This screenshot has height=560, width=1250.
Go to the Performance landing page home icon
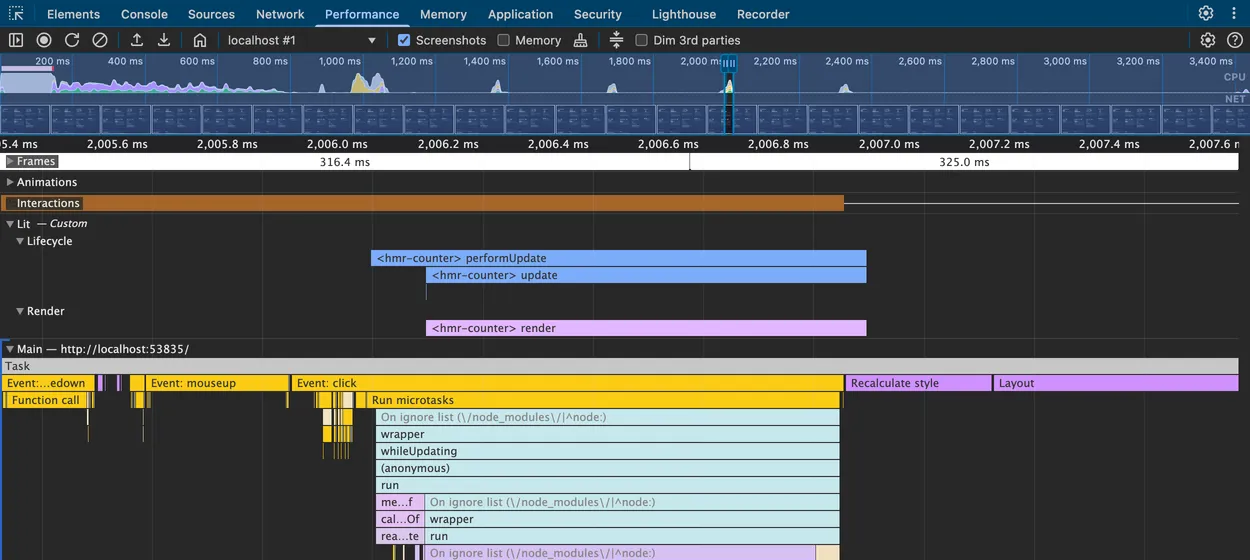(200, 40)
